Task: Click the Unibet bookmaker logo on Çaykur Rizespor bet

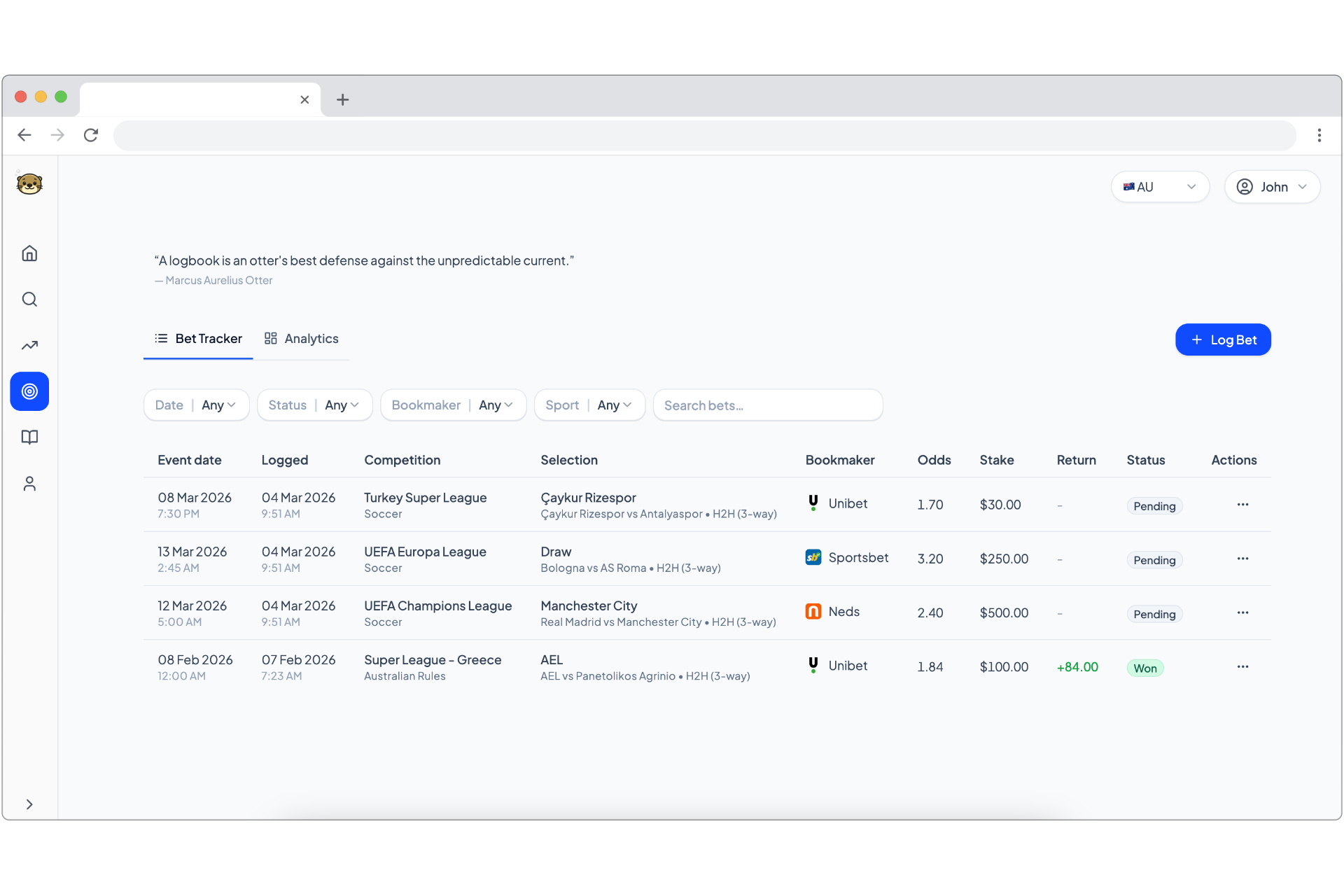Action: coord(813,502)
